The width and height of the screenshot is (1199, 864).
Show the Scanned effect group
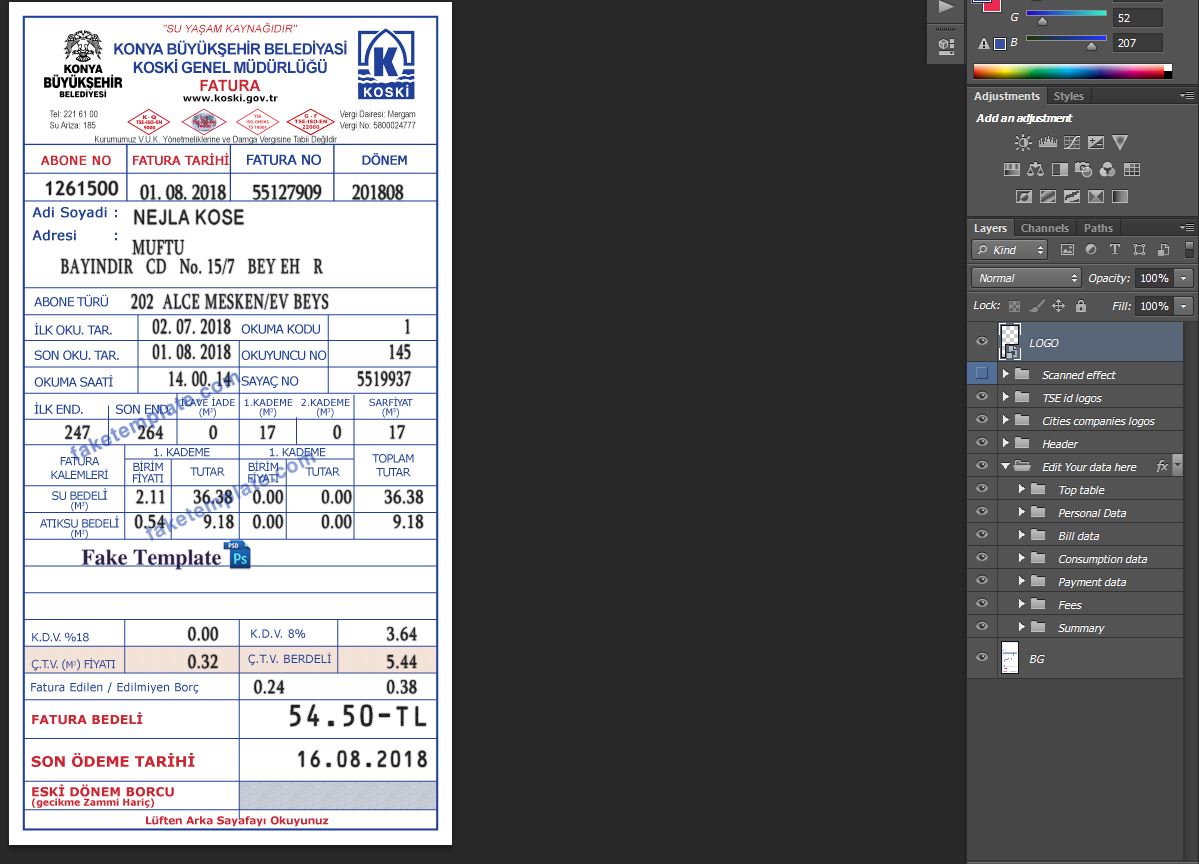981,374
